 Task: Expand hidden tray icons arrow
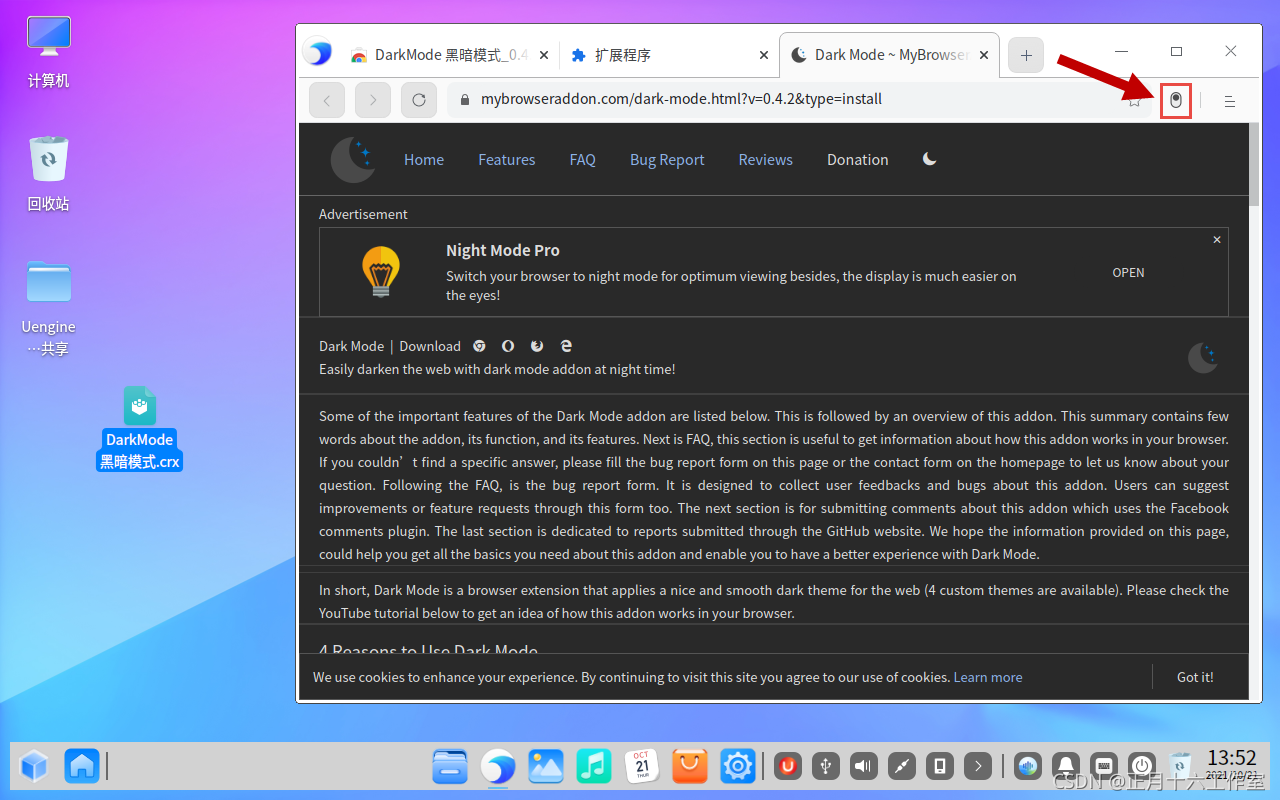pos(978,767)
